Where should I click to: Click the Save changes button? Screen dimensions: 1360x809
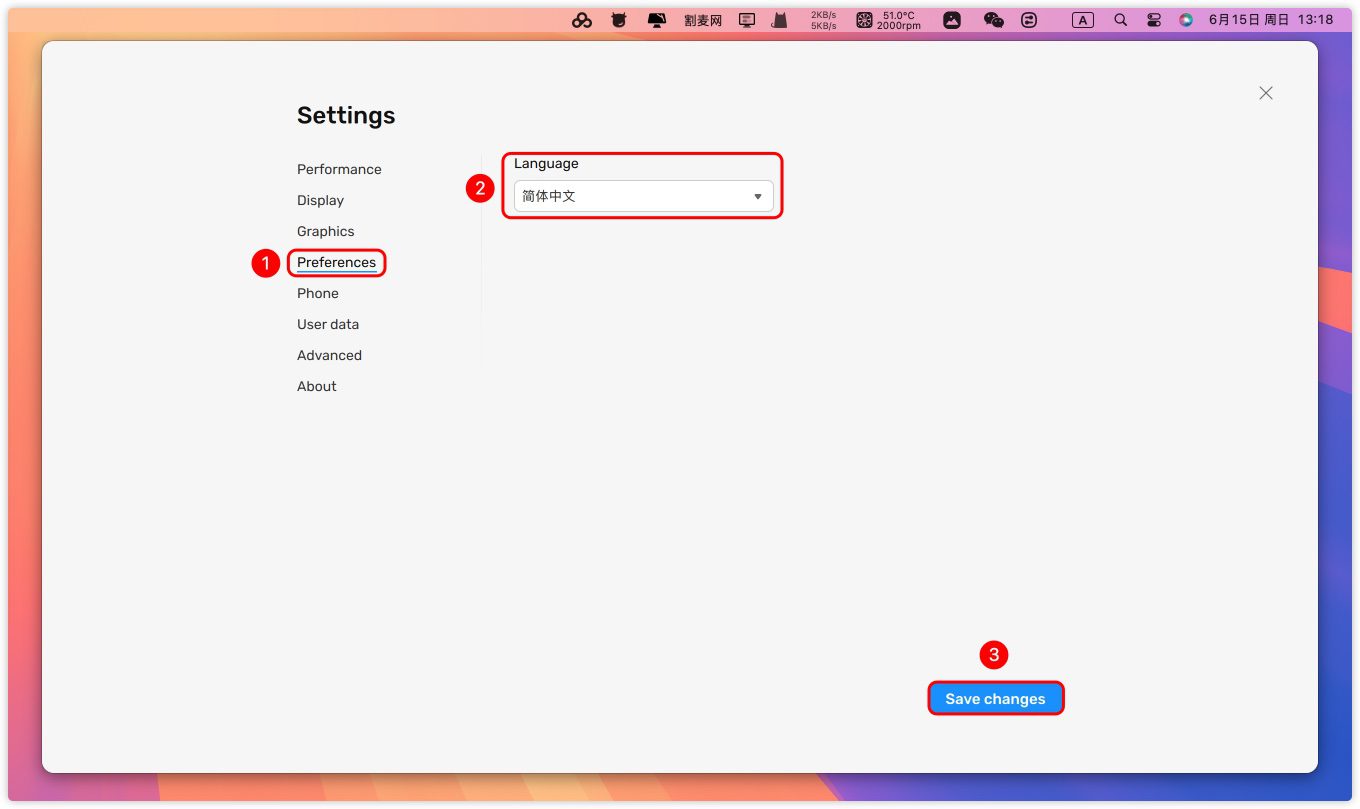point(995,699)
